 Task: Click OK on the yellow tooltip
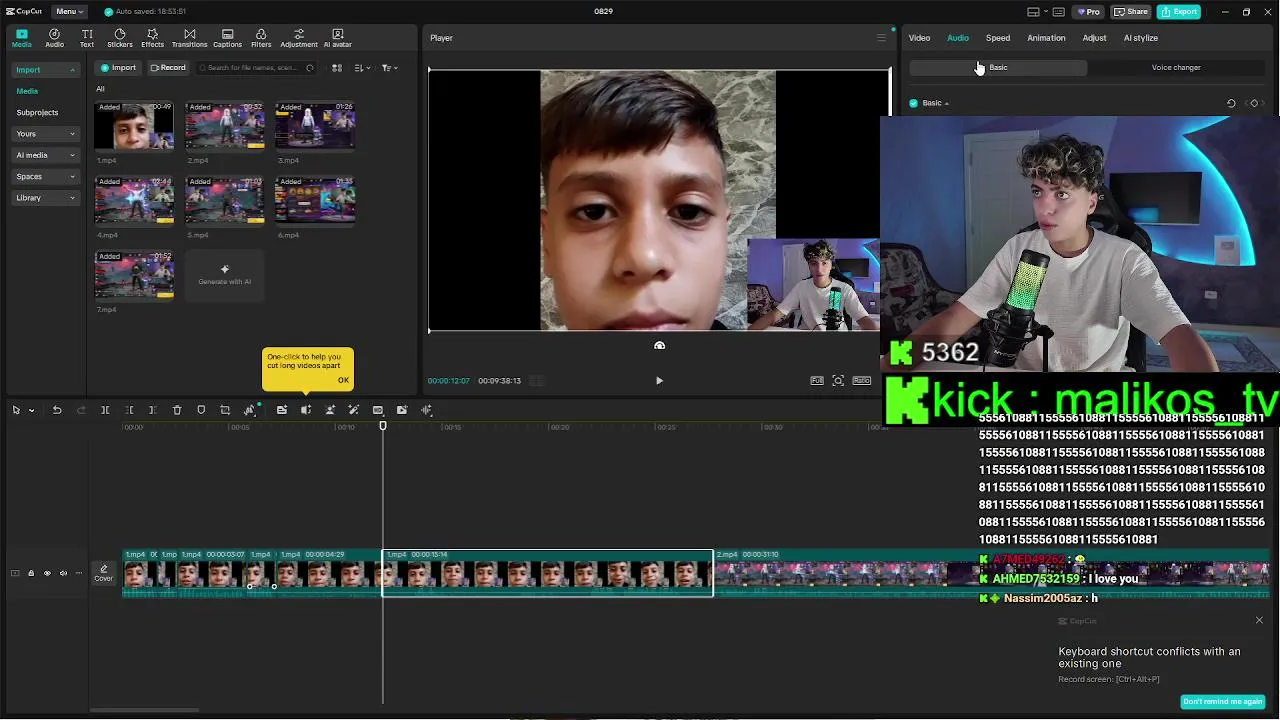[343, 380]
